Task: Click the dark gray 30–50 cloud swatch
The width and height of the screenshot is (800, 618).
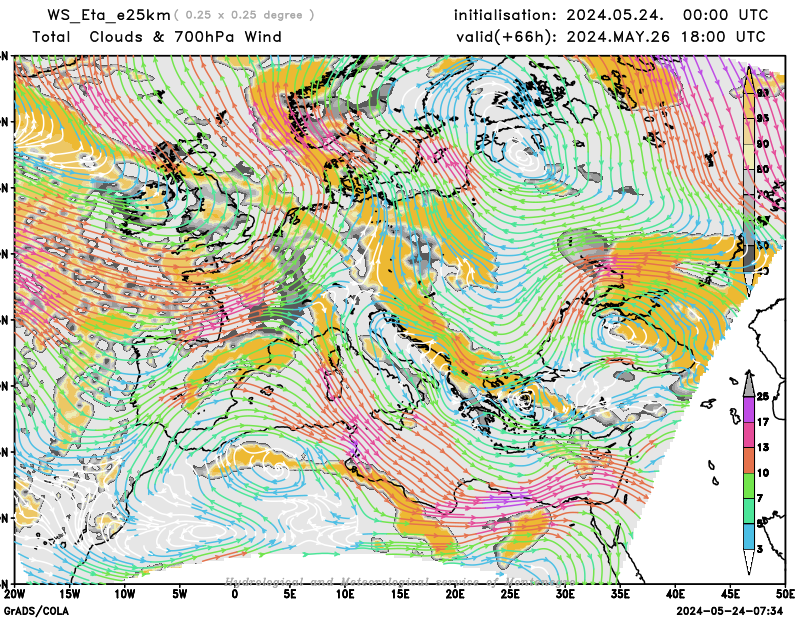Action: (x=748, y=258)
